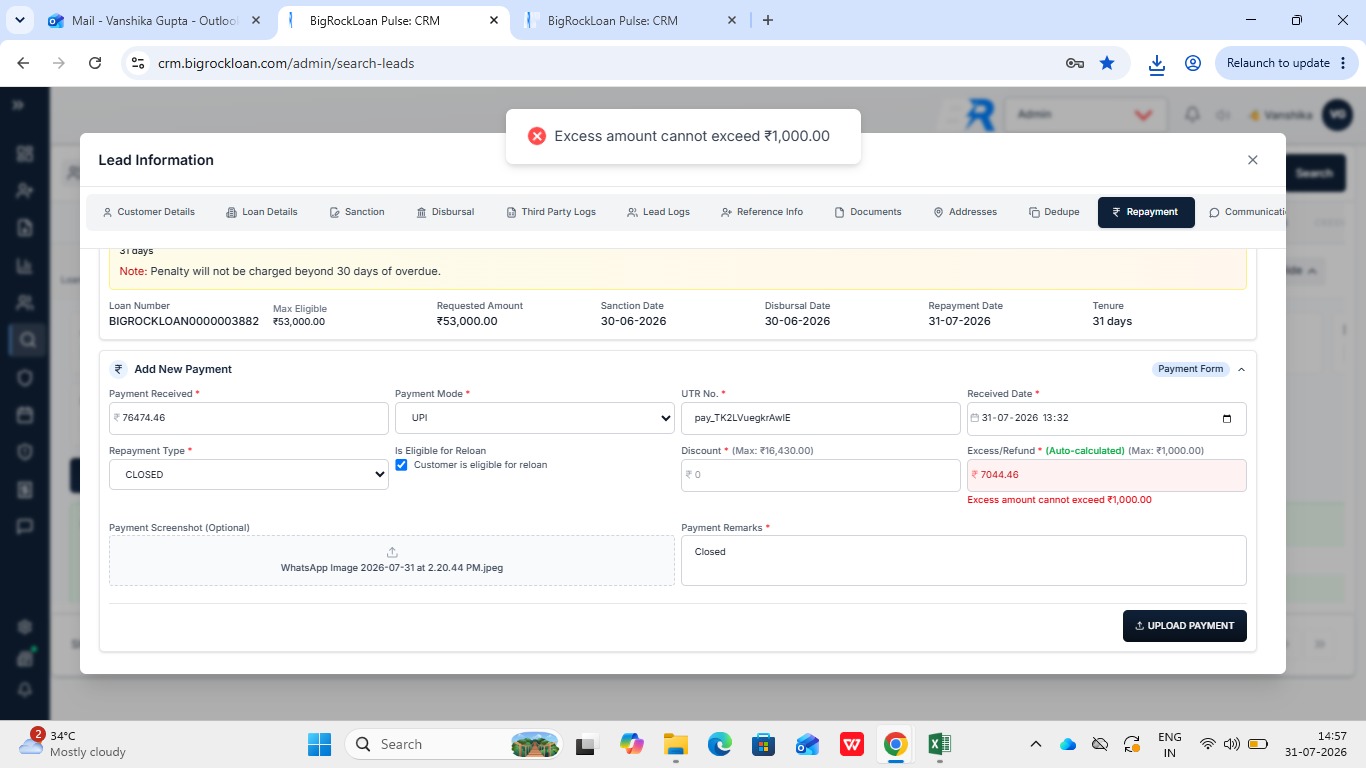Click the Windows taskbar Search box
The width and height of the screenshot is (1366, 768).
pos(453,744)
